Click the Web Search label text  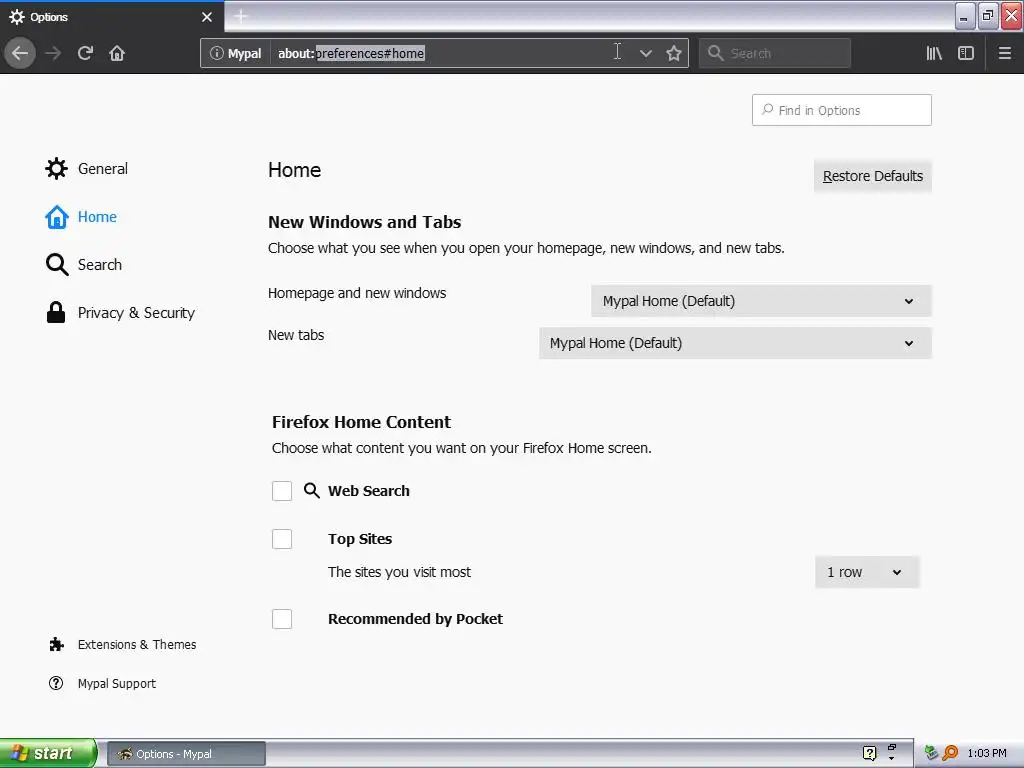(x=369, y=491)
